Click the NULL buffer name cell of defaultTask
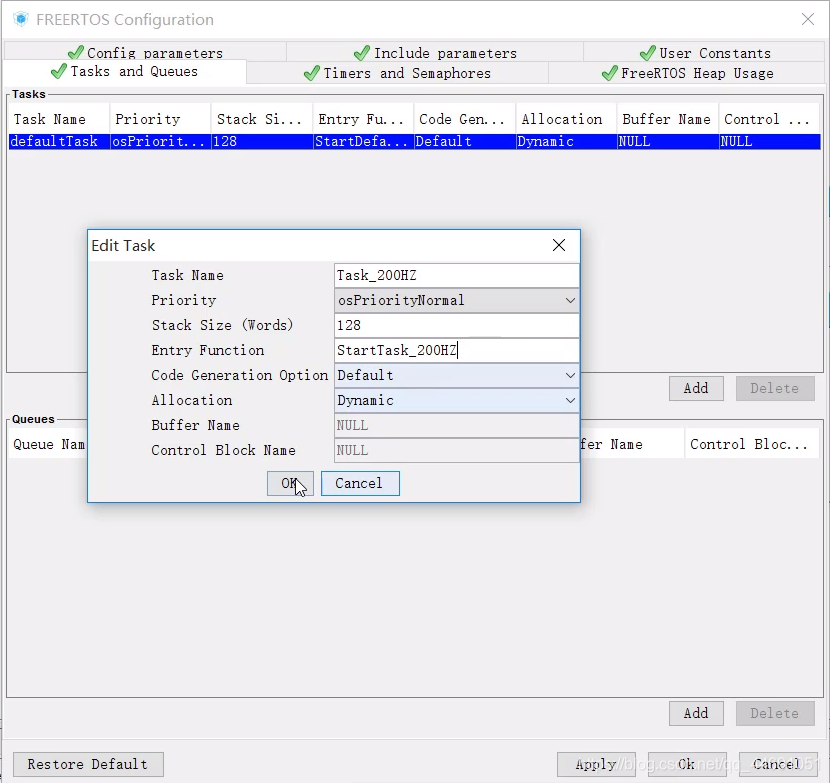This screenshot has width=830, height=783. click(667, 141)
